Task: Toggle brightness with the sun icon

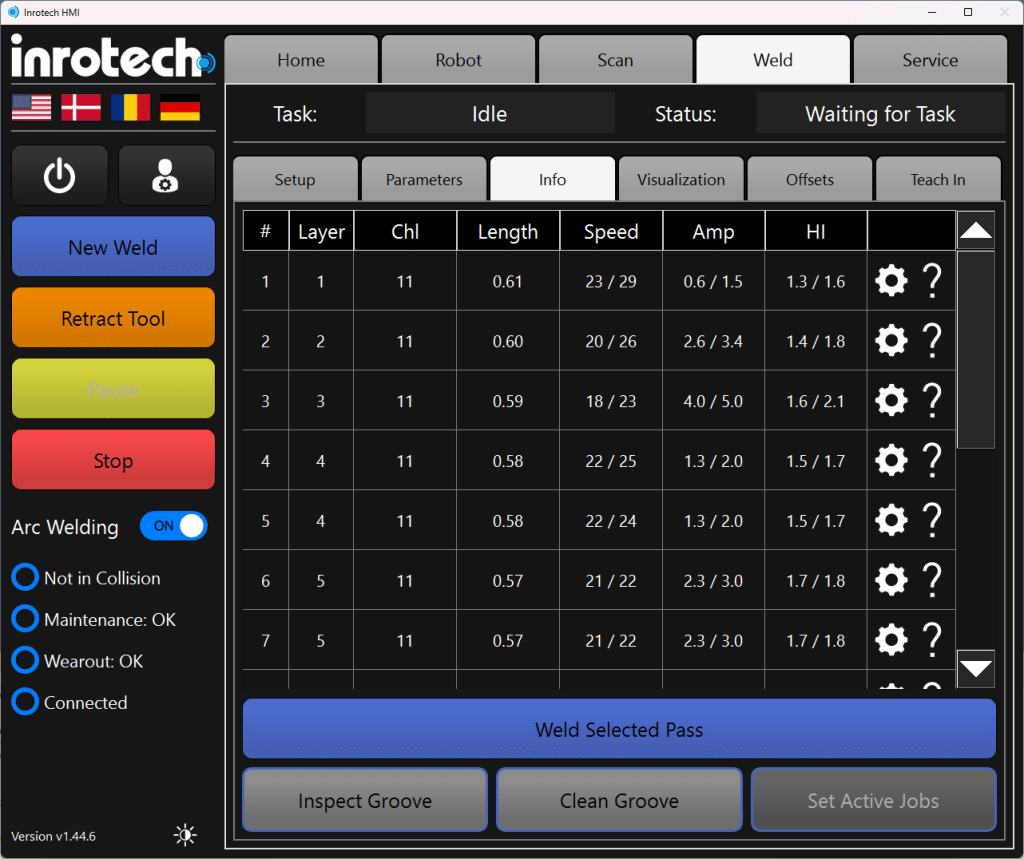Action: [185, 835]
